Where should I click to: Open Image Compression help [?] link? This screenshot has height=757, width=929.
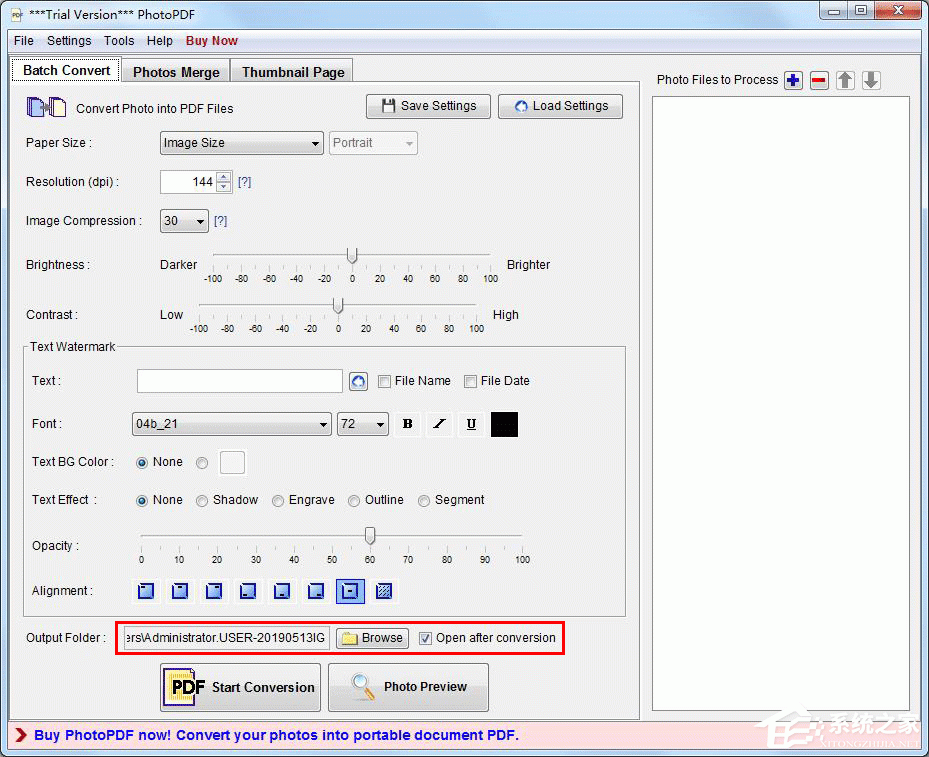point(220,221)
